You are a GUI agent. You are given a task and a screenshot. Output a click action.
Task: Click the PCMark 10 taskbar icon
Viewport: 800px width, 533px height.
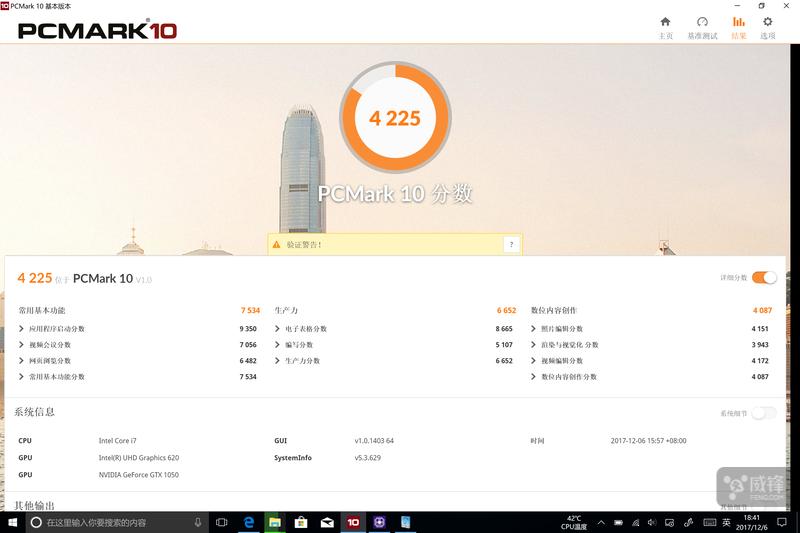pyautogui.click(x=353, y=522)
